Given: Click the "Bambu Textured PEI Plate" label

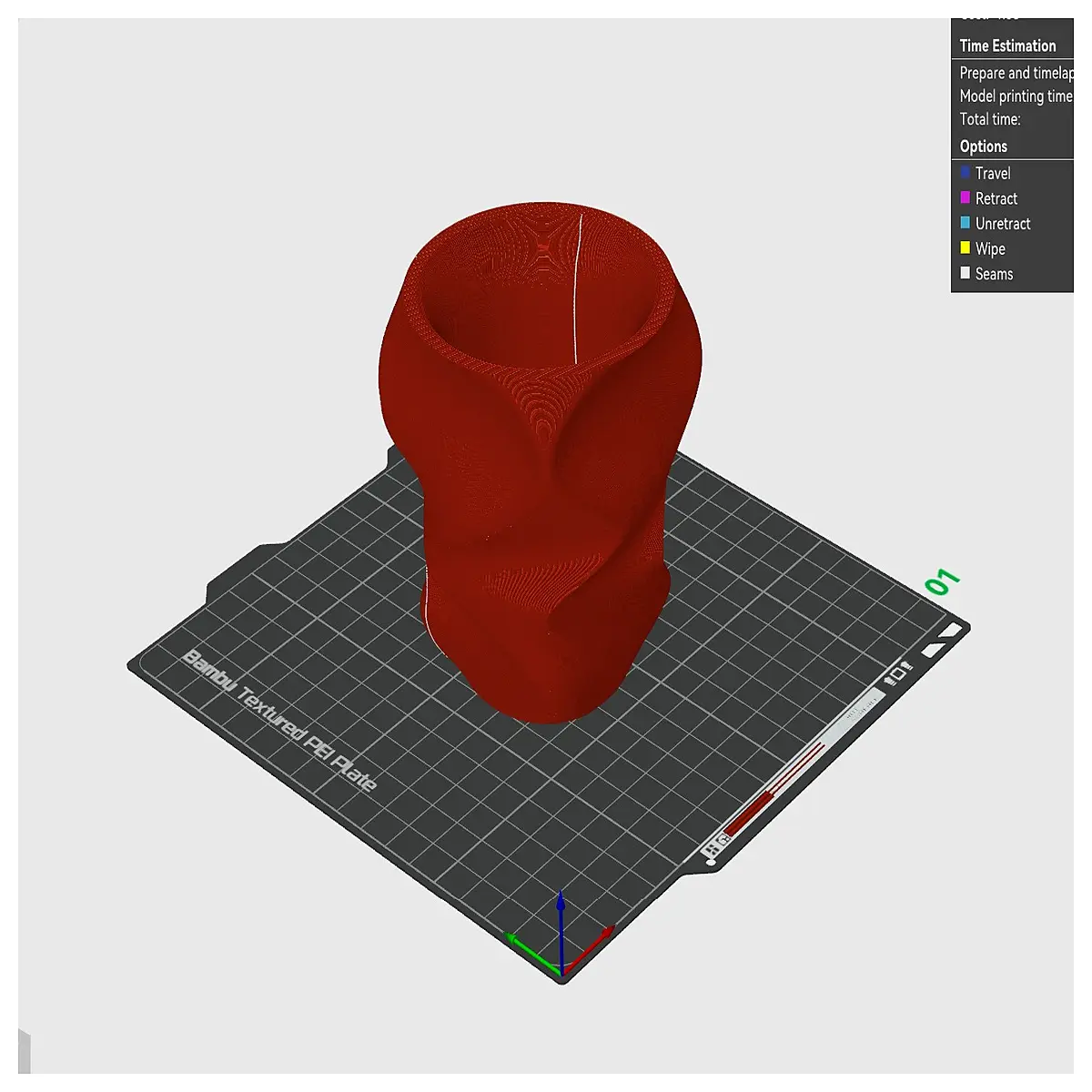Looking at the screenshot, I should click(x=279, y=720).
